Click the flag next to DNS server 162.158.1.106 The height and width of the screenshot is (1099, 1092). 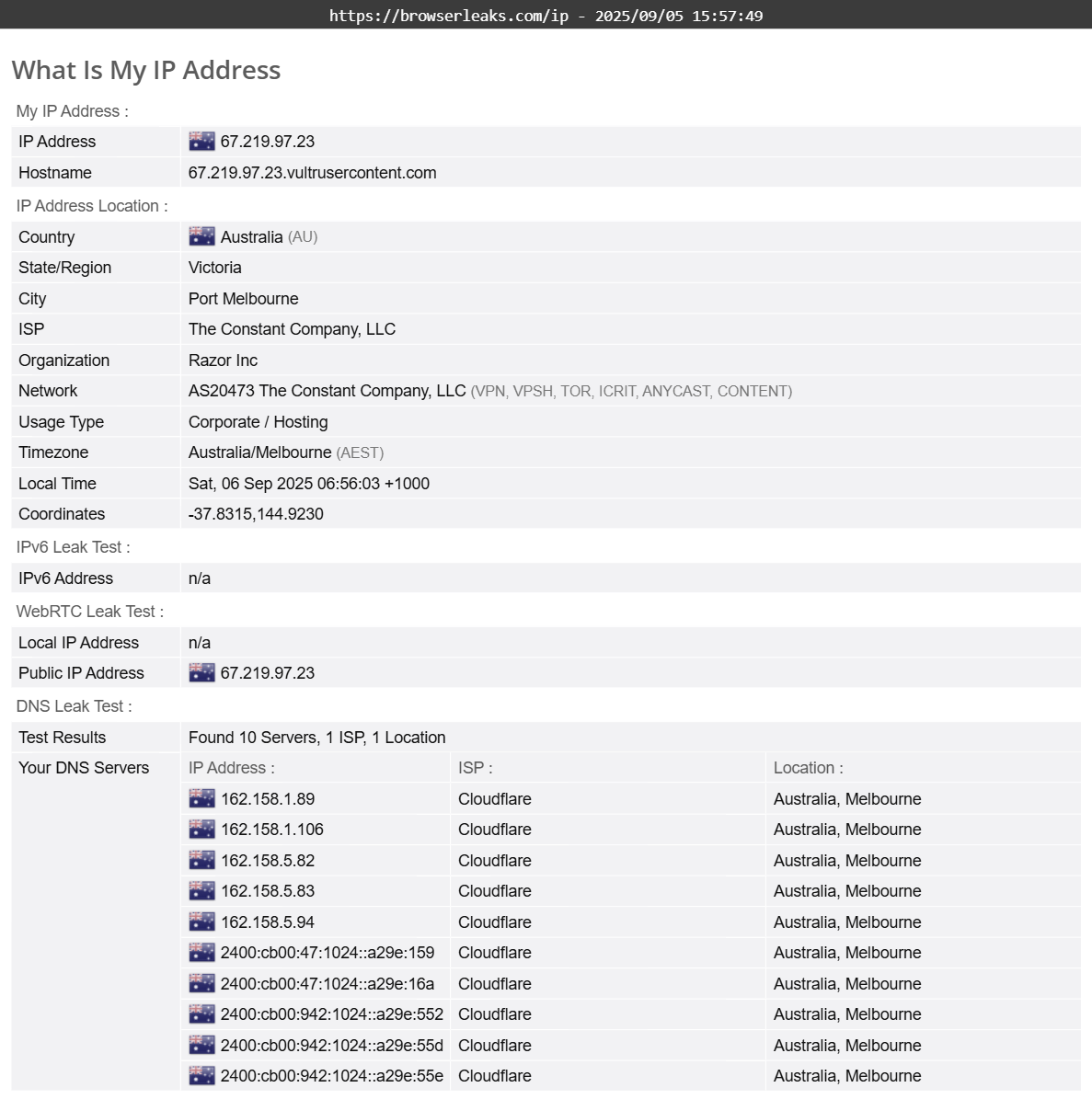tap(201, 830)
